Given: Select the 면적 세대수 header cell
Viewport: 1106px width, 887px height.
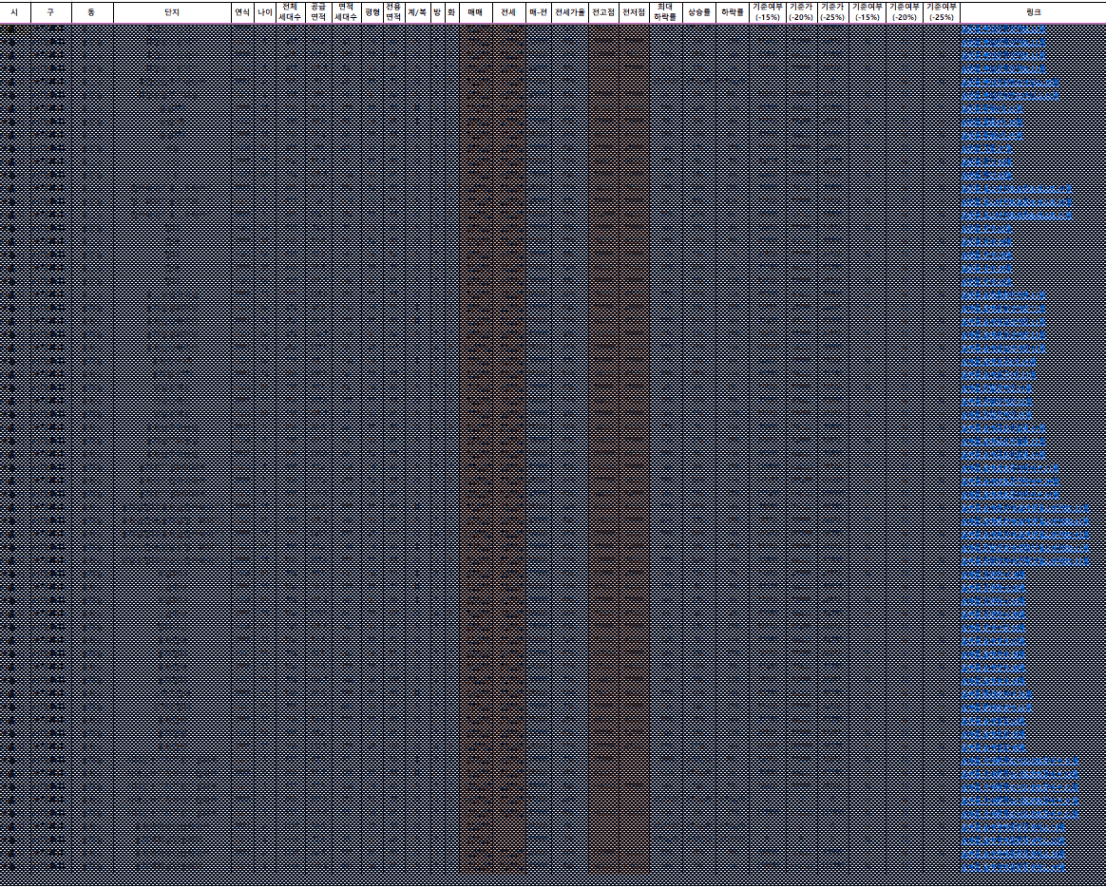Looking at the screenshot, I should (x=347, y=12).
